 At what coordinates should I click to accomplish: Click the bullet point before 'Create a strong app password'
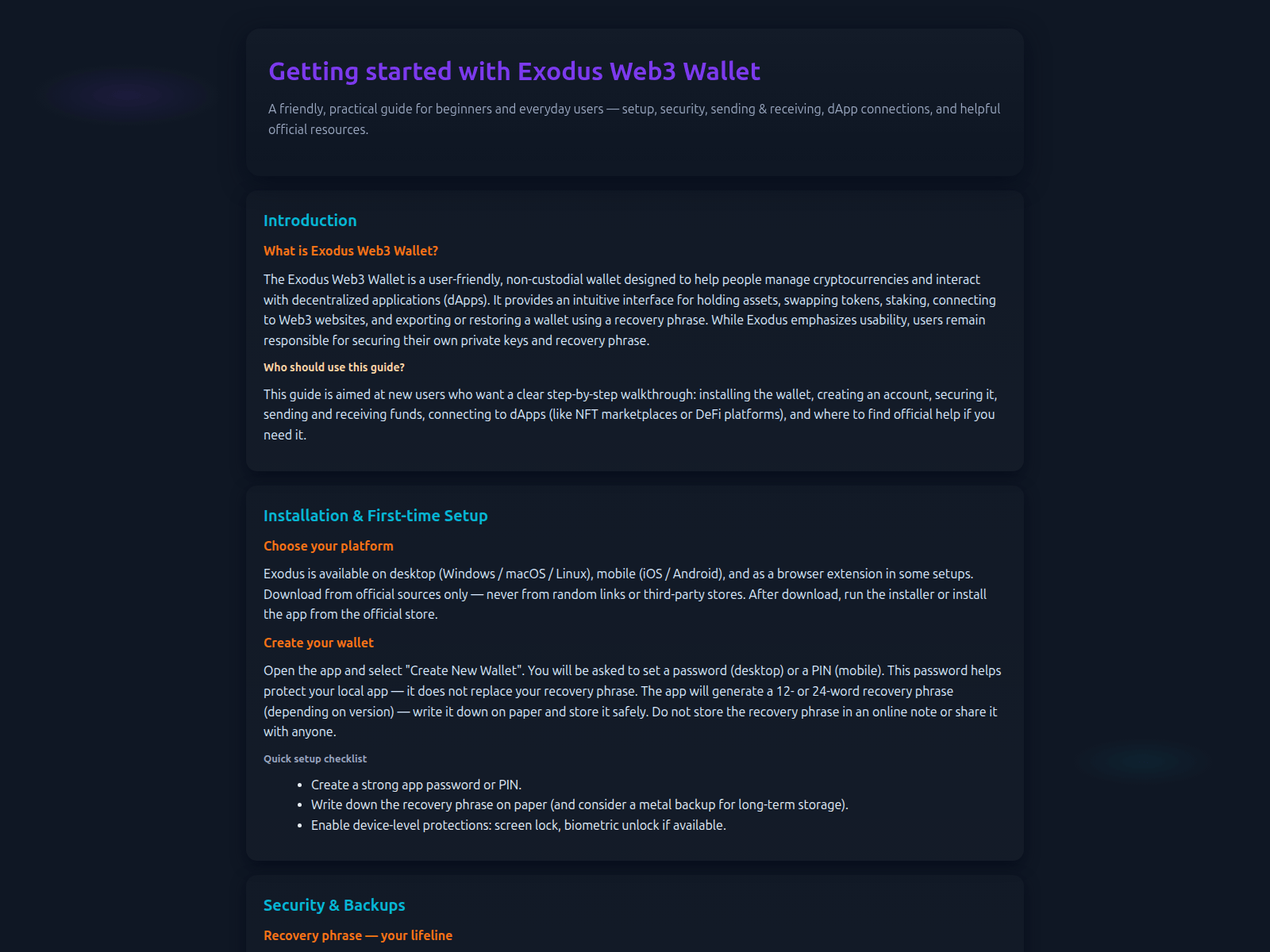coord(300,785)
